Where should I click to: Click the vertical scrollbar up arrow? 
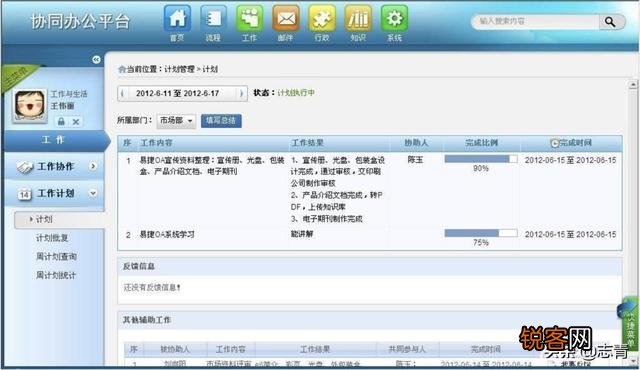click(633, 84)
